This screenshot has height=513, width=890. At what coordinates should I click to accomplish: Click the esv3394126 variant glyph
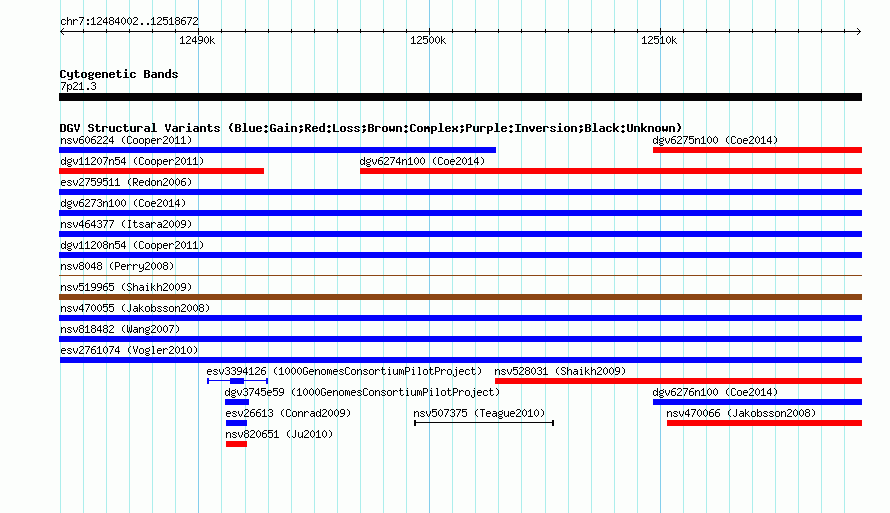pos(237,381)
